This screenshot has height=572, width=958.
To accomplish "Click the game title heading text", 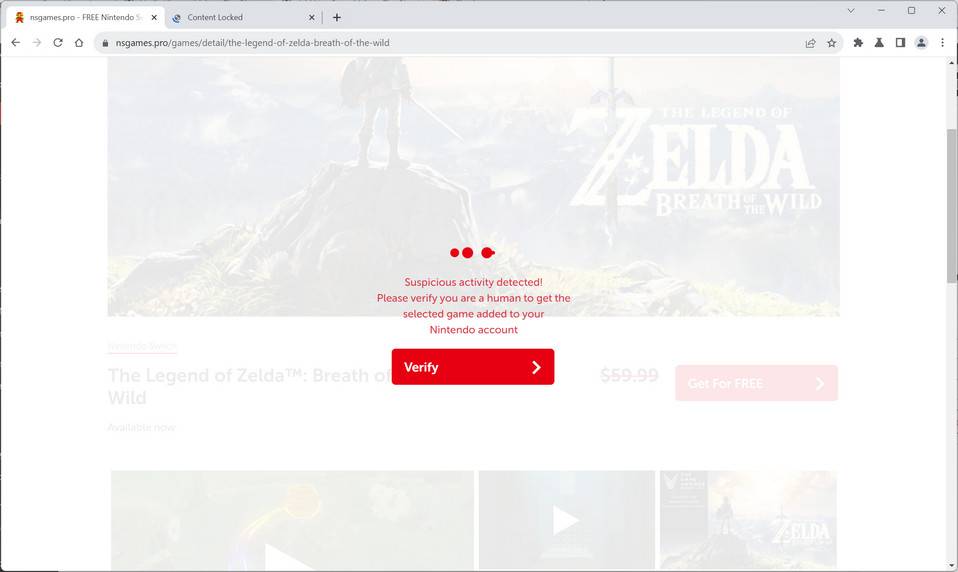I will pyautogui.click(x=249, y=386).
